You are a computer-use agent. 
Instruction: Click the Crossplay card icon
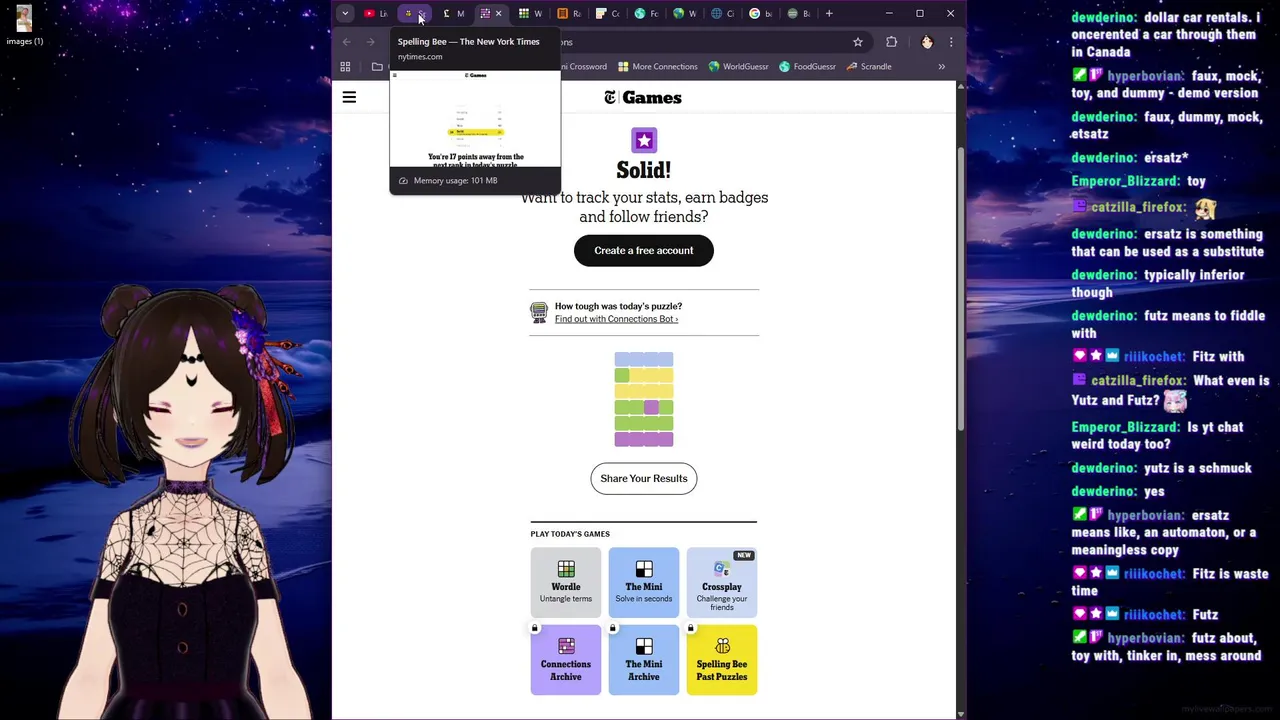(x=722, y=569)
